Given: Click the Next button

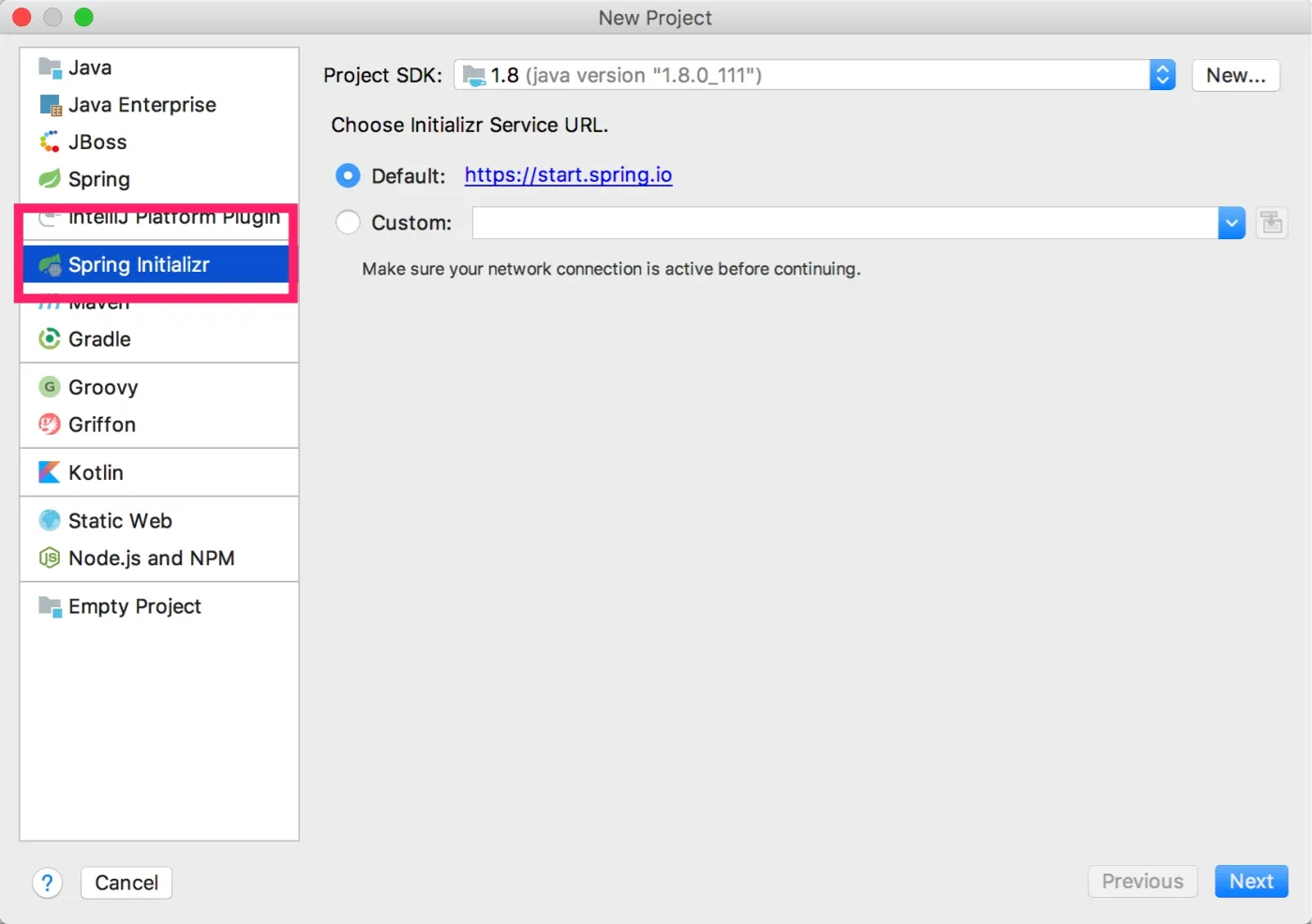Looking at the screenshot, I should [1251, 881].
